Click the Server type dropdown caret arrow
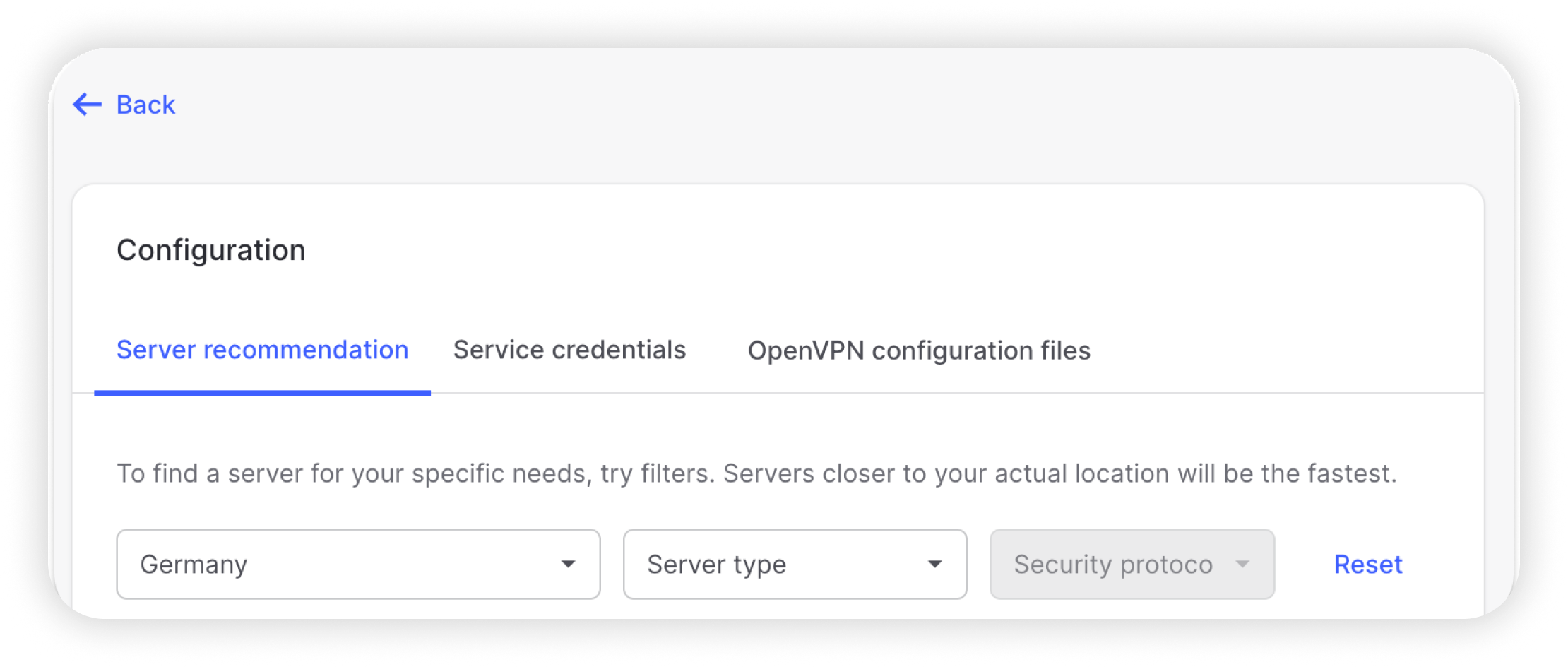The width and height of the screenshot is (1568, 667). [x=934, y=564]
